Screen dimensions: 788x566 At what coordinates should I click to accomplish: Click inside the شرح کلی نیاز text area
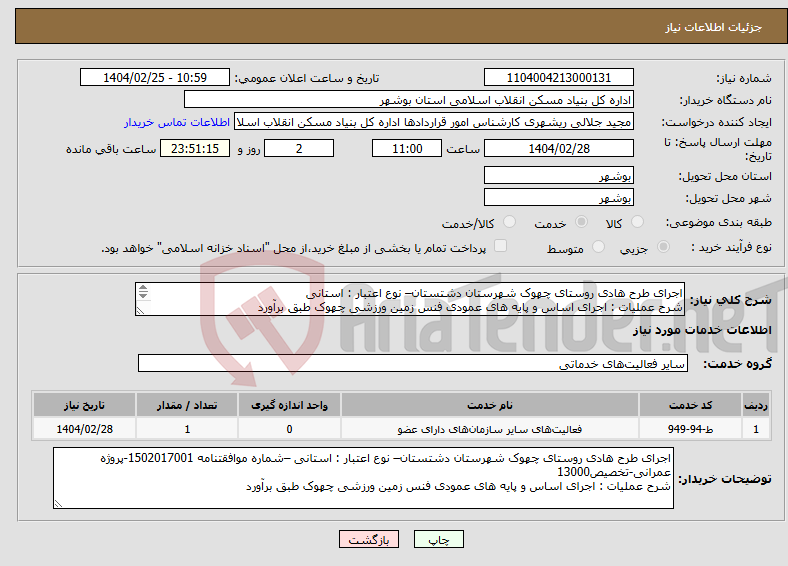[x=410, y=299]
